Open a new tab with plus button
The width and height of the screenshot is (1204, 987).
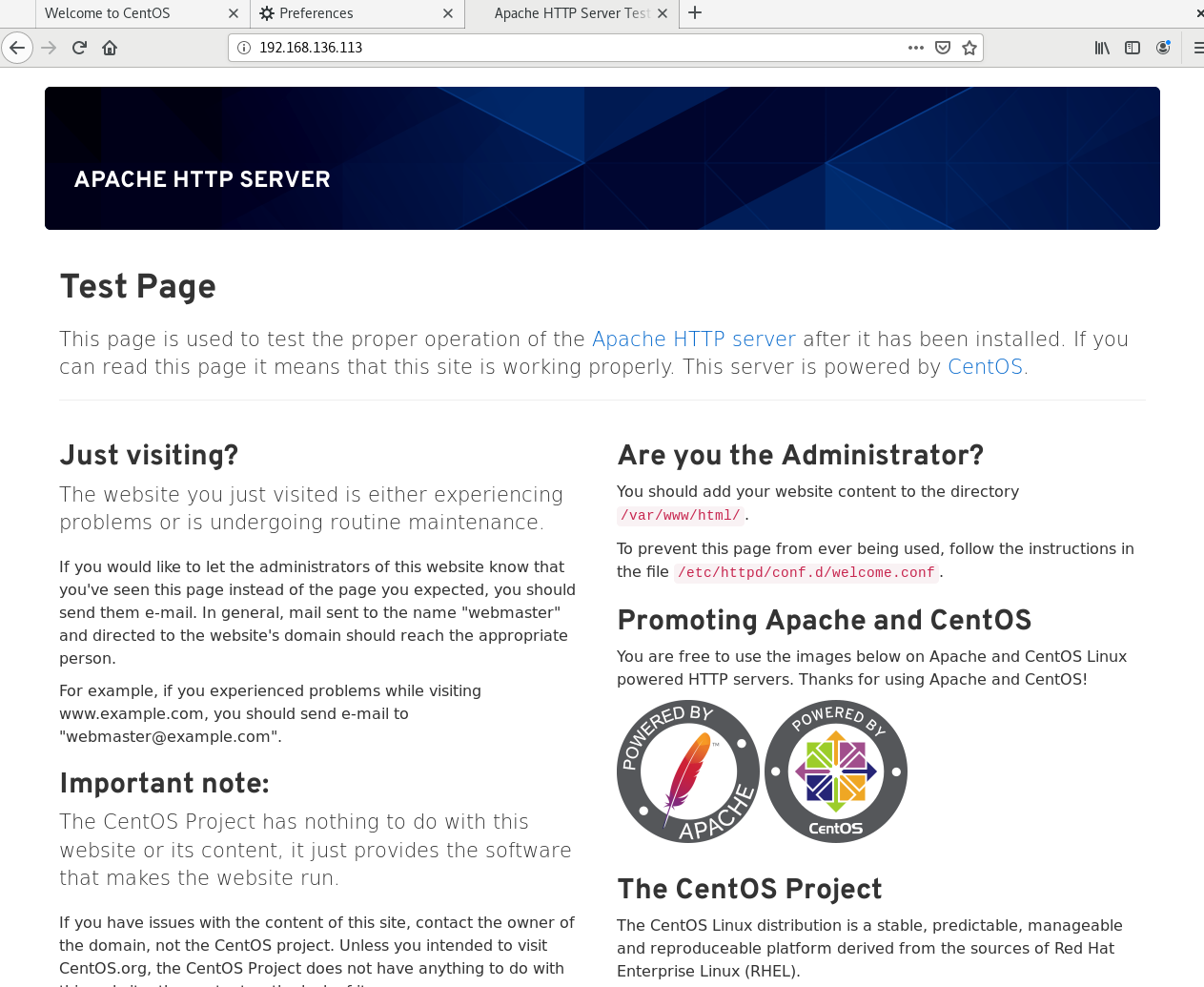click(x=695, y=13)
